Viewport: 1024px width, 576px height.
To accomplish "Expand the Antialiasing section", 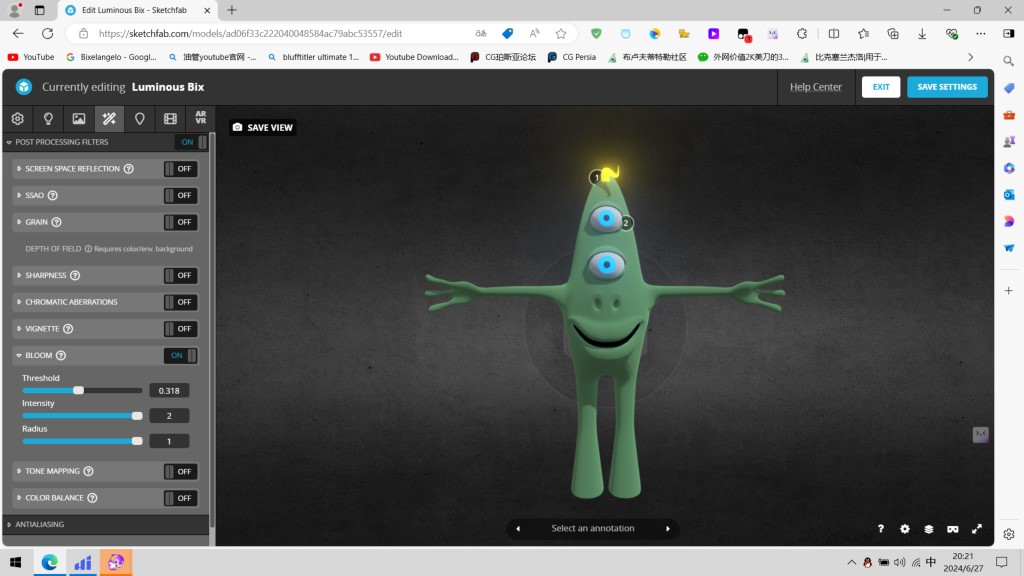I will tap(9, 524).
